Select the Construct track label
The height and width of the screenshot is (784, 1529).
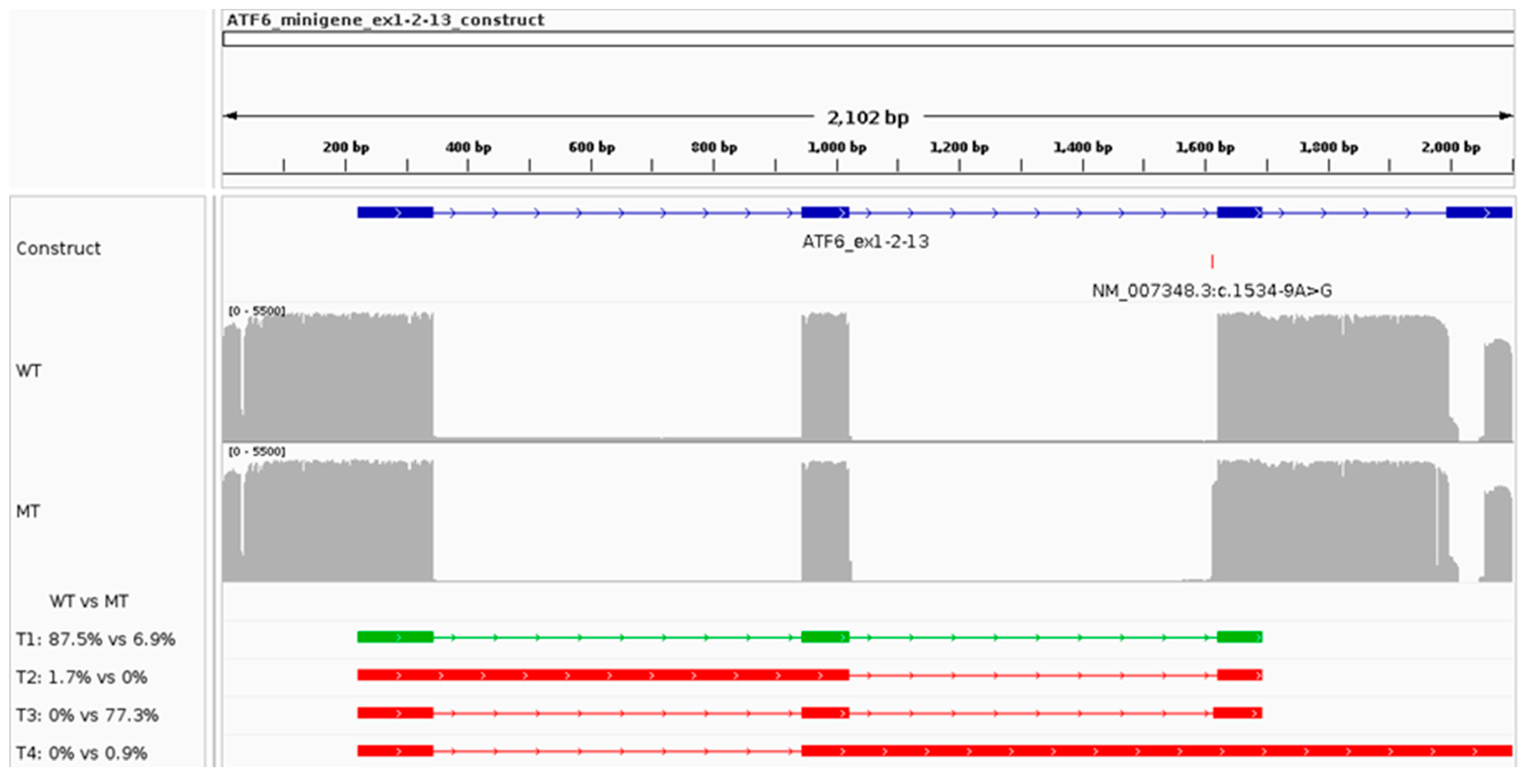pyautogui.click(x=58, y=248)
